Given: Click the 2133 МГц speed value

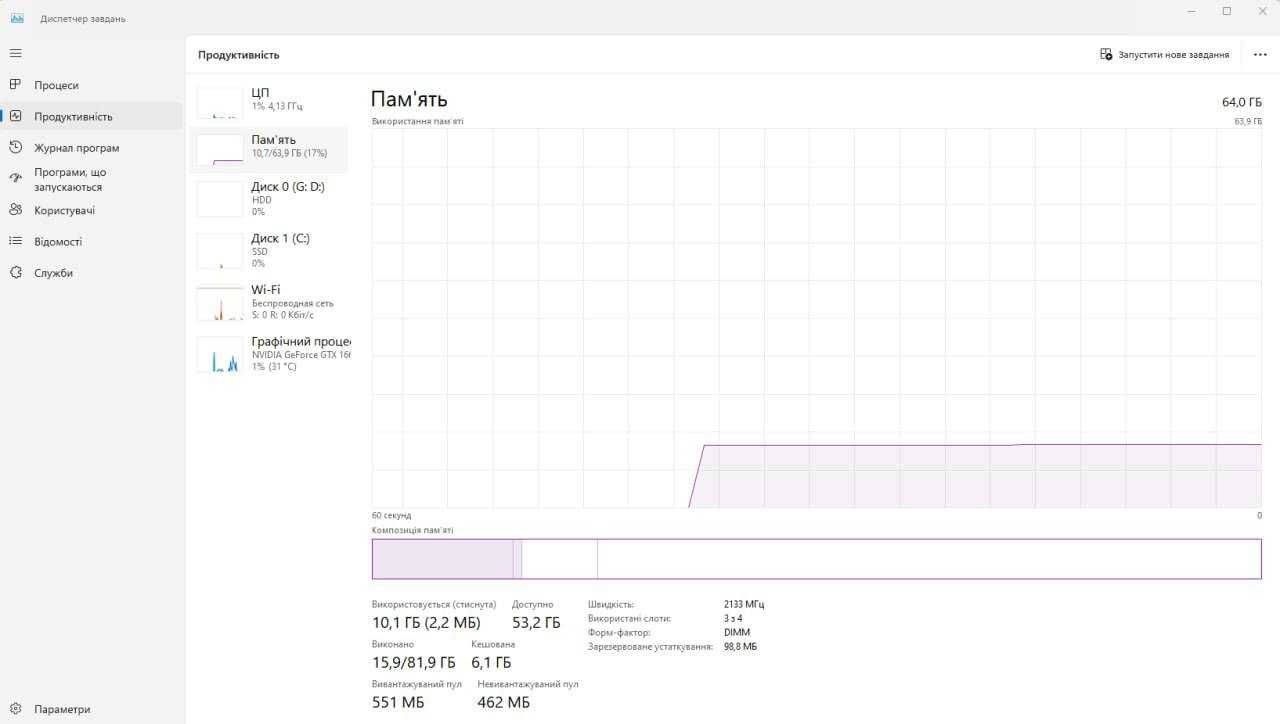Looking at the screenshot, I should pos(744,604).
